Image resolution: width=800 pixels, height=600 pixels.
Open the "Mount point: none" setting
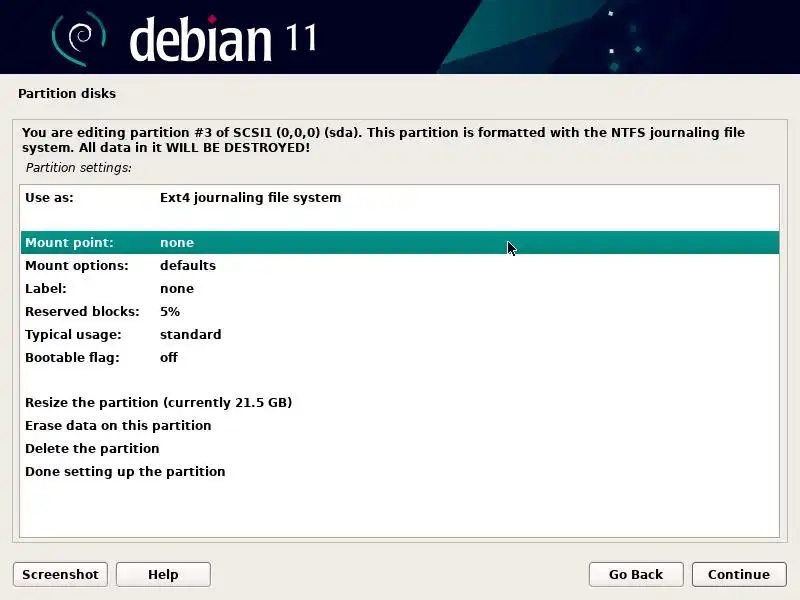[x=399, y=242]
